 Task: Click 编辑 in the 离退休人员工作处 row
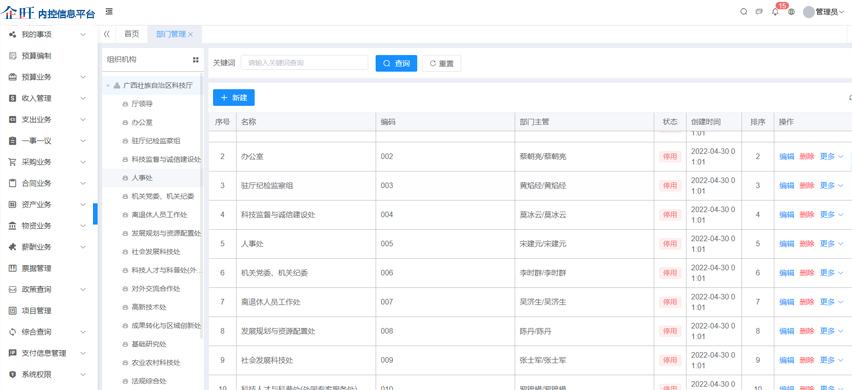pyautogui.click(x=786, y=302)
